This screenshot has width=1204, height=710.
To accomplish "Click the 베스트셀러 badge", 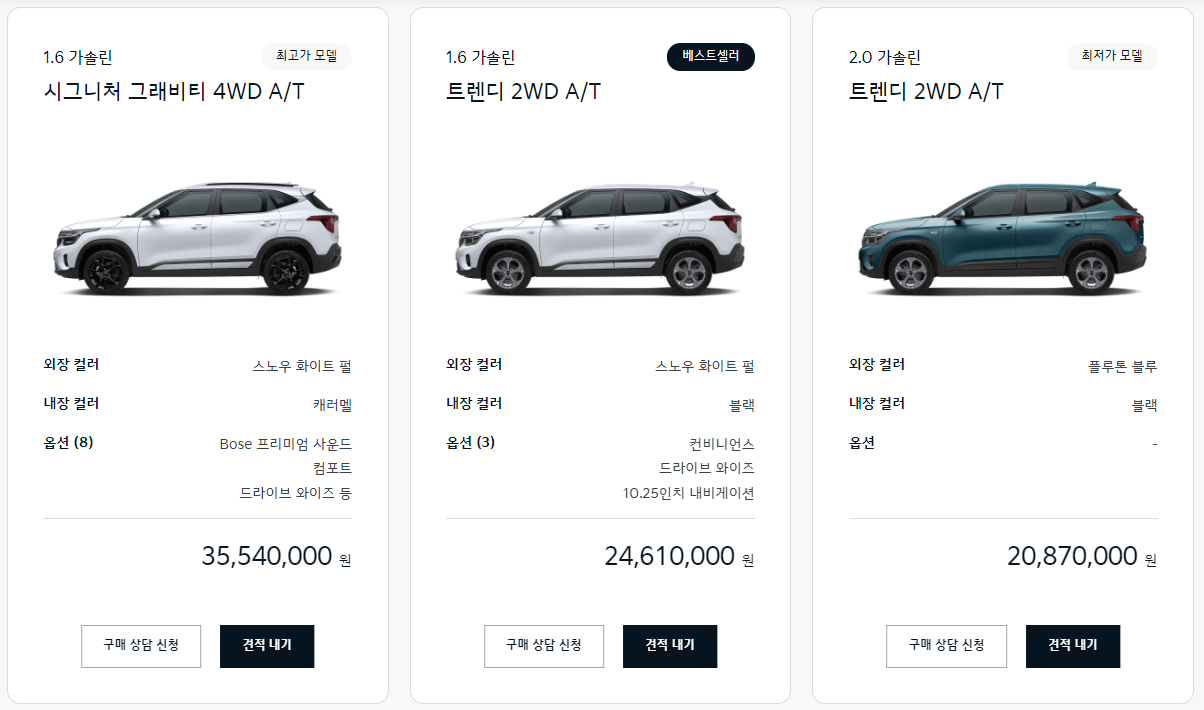I will tap(710, 57).
